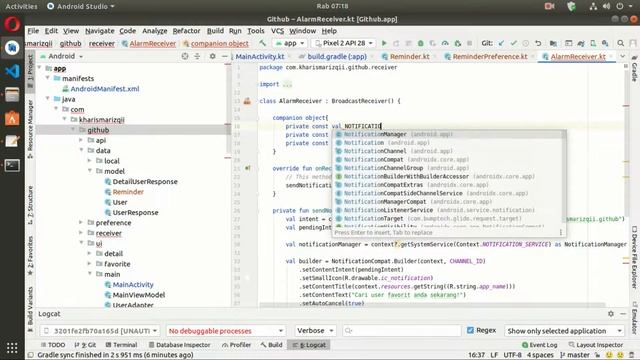The image size is (640, 360).
Task: Open the app run configuration dropdown
Action: 290,43
